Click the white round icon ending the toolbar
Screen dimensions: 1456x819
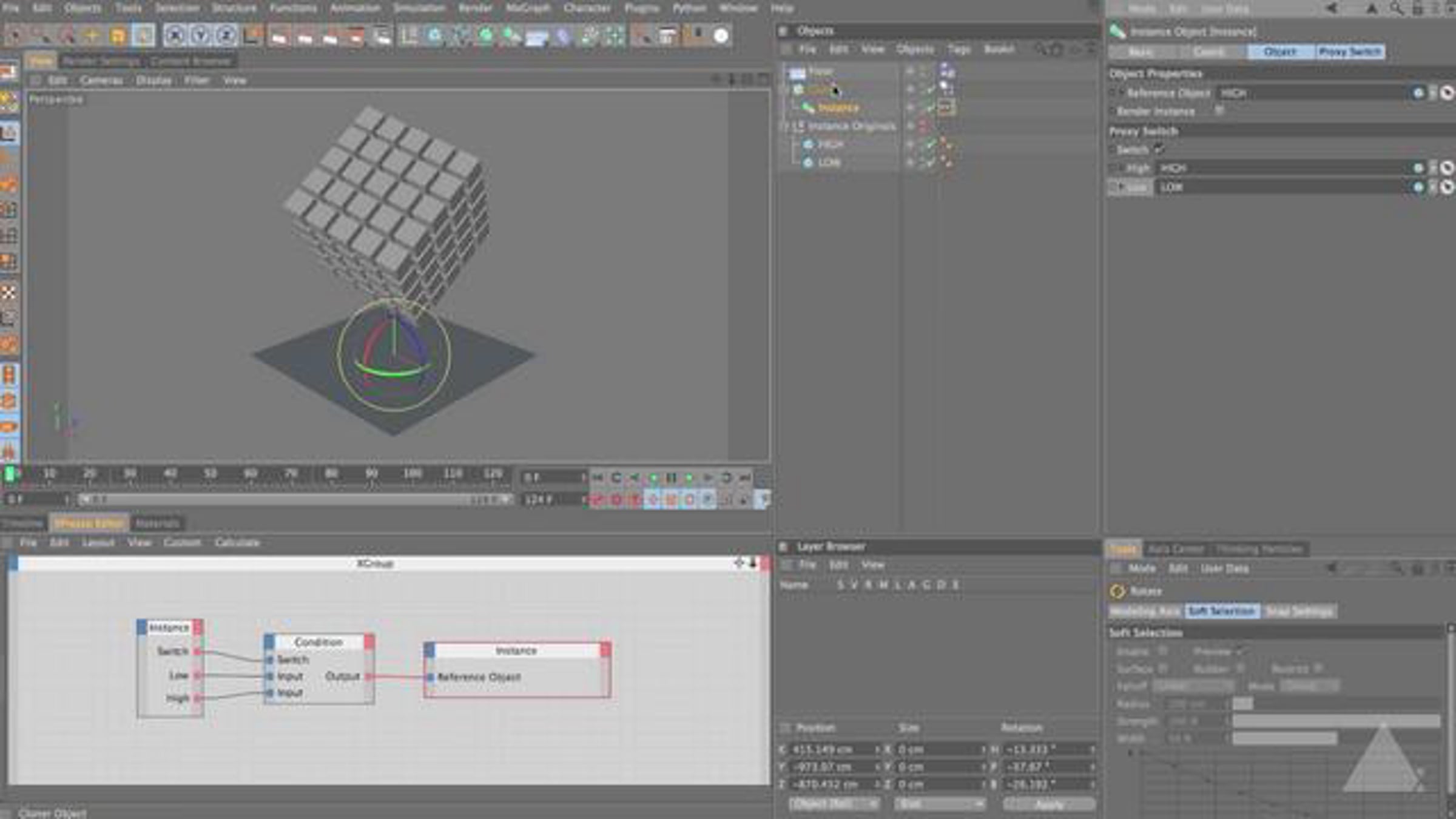click(x=721, y=36)
